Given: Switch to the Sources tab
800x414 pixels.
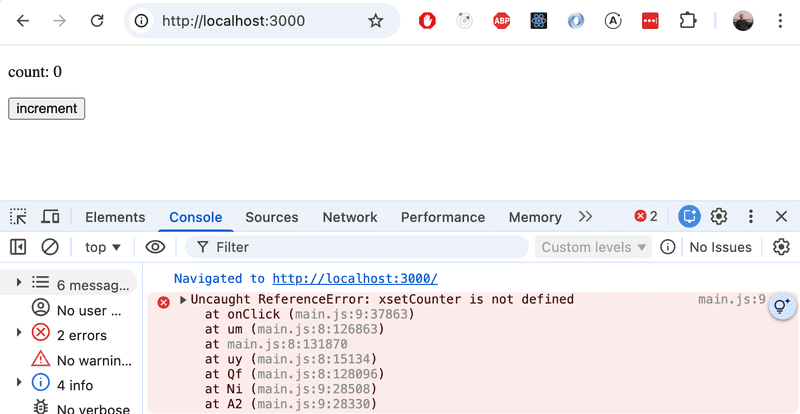Looking at the screenshot, I should click(272, 217).
